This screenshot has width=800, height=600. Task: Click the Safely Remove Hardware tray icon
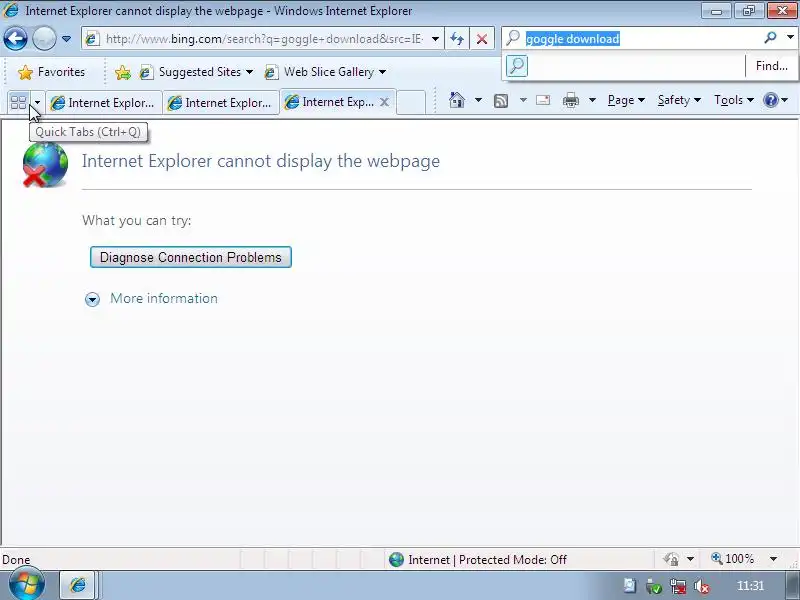pyautogui.click(x=654, y=587)
